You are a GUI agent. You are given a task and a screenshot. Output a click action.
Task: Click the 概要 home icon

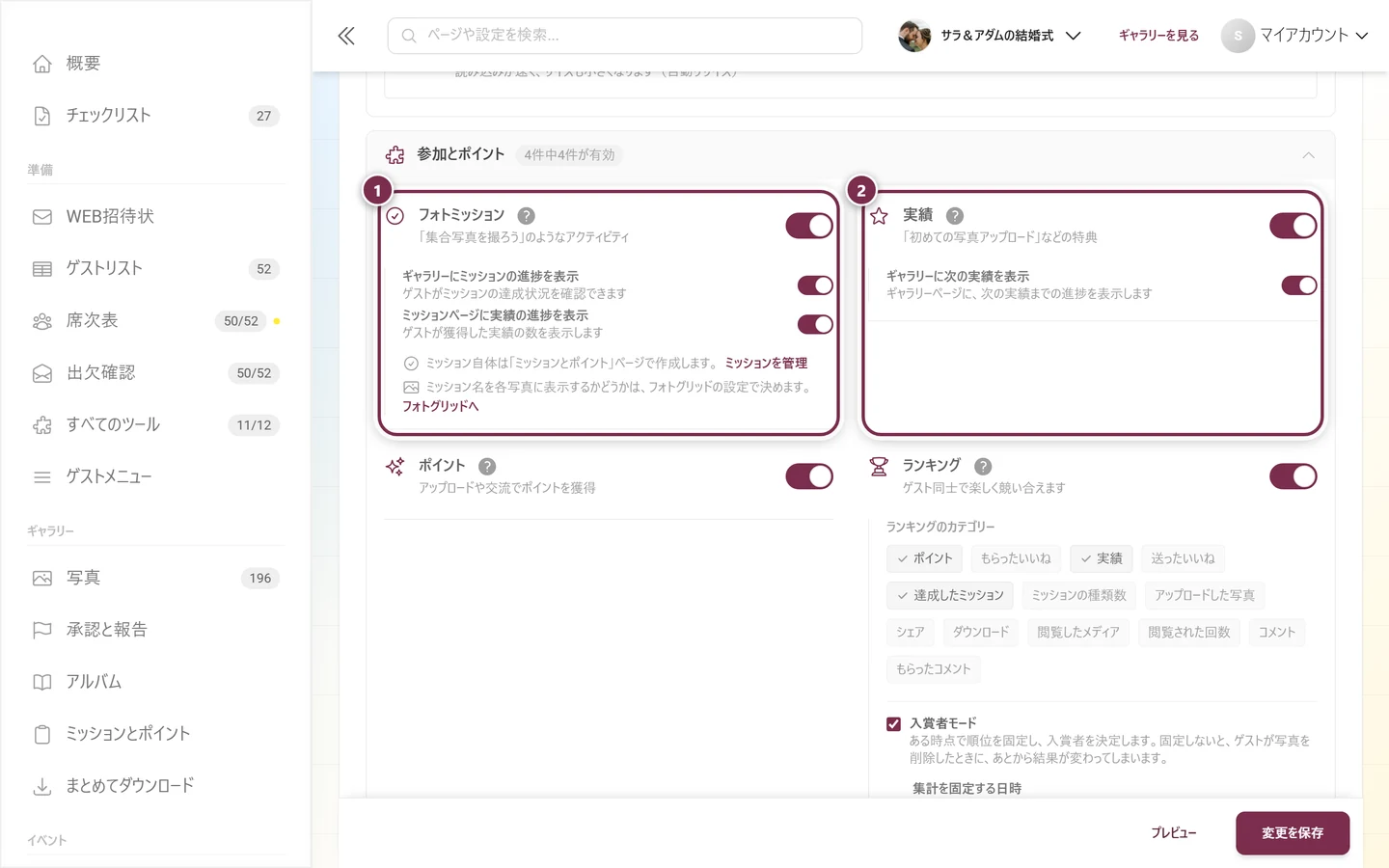(42, 64)
